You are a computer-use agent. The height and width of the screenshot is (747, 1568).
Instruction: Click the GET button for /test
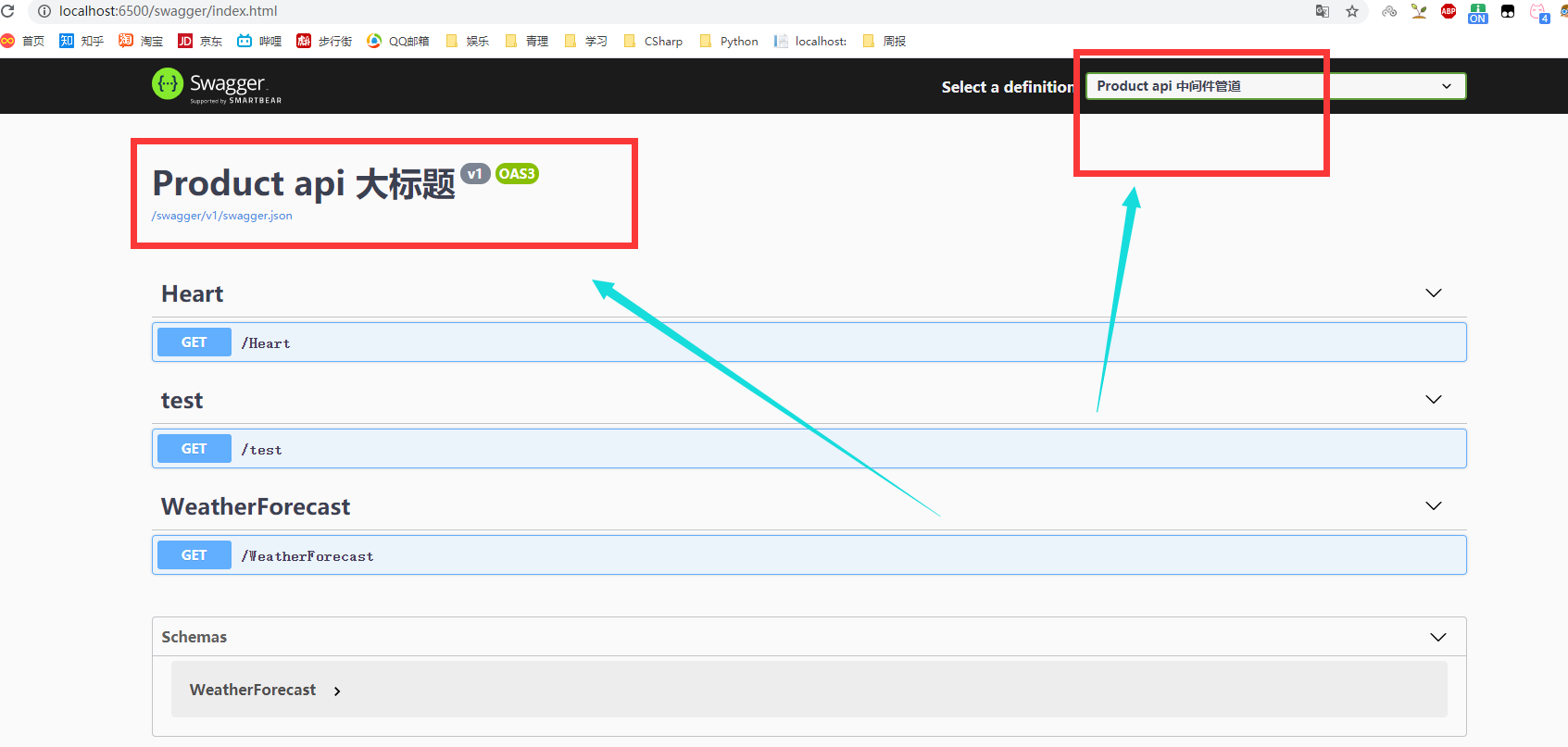[x=194, y=449]
